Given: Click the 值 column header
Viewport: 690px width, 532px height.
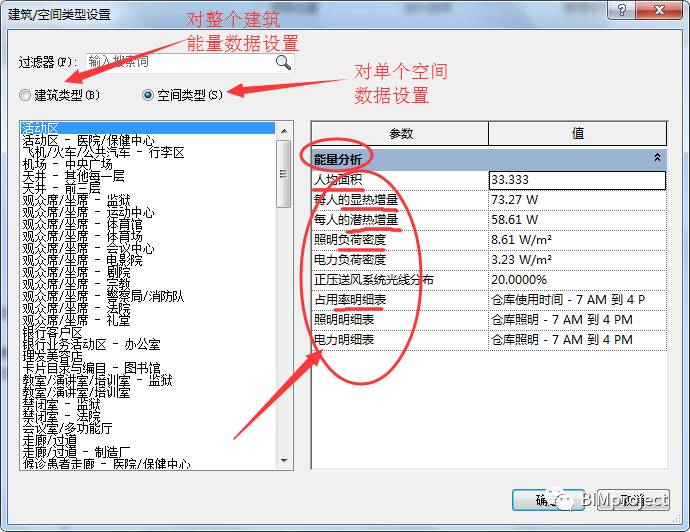Looking at the screenshot, I should pos(578,133).
